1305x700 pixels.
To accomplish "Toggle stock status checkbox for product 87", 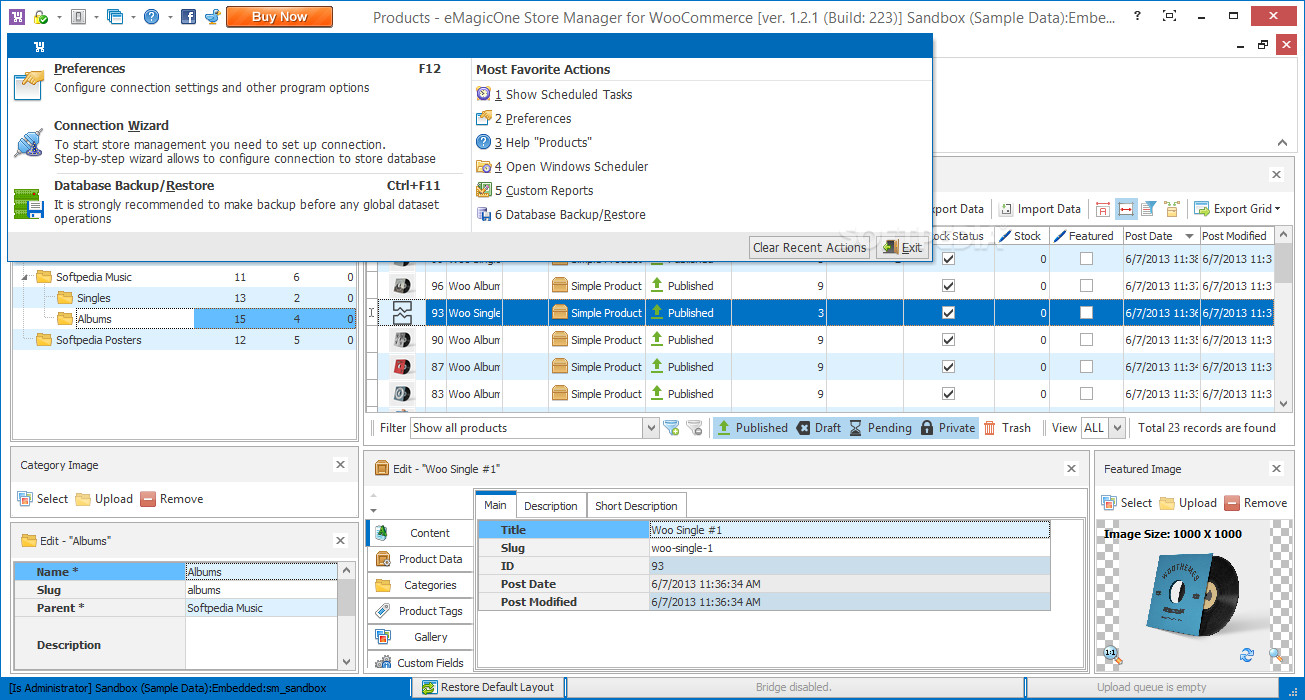I will coord(948,367).
